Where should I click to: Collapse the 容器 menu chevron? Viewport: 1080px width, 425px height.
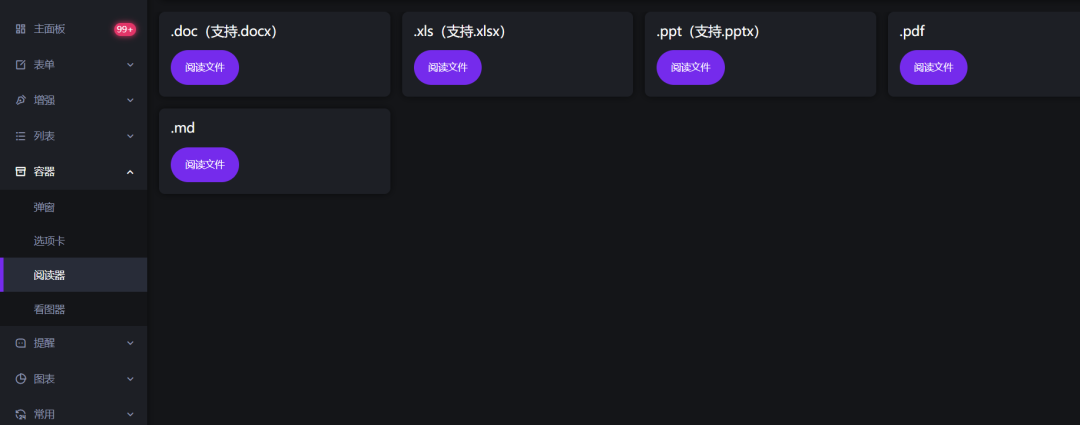point(130,172)
